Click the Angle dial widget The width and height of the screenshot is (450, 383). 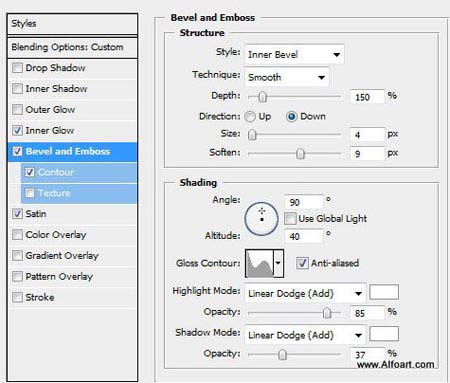261,219
